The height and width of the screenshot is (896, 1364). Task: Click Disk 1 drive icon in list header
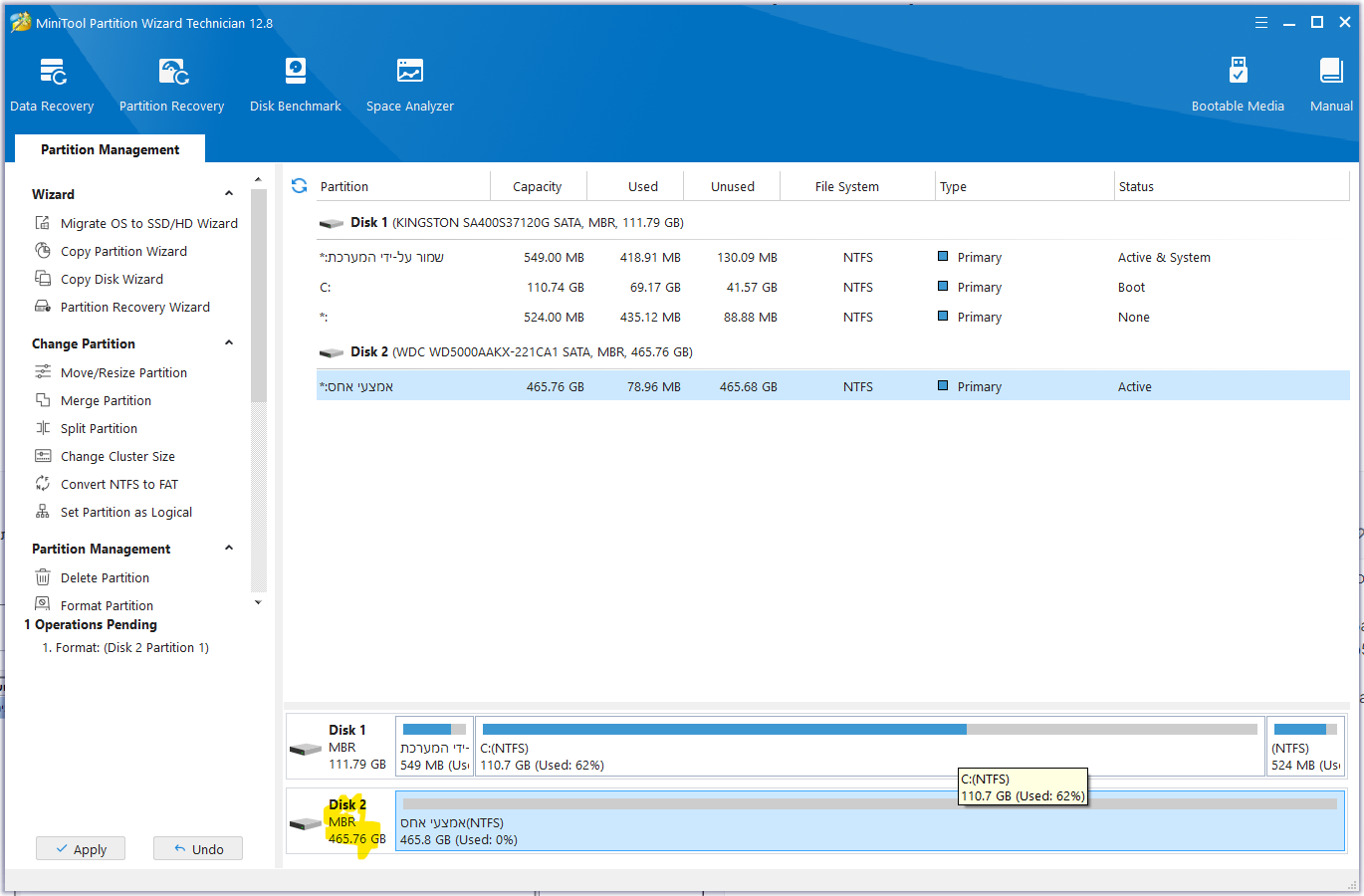point(331,223)
